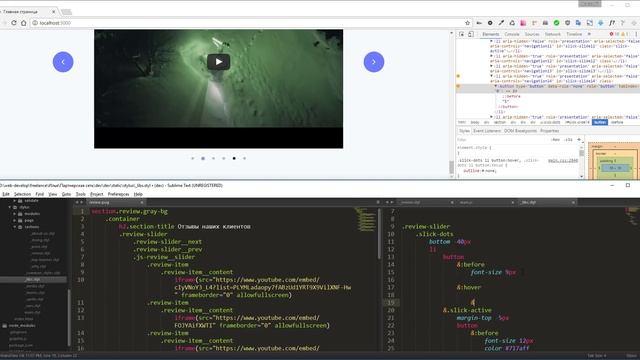The image size is (640, 360).
Task: Click the styles Filter input field
Action: coord(502,140)
